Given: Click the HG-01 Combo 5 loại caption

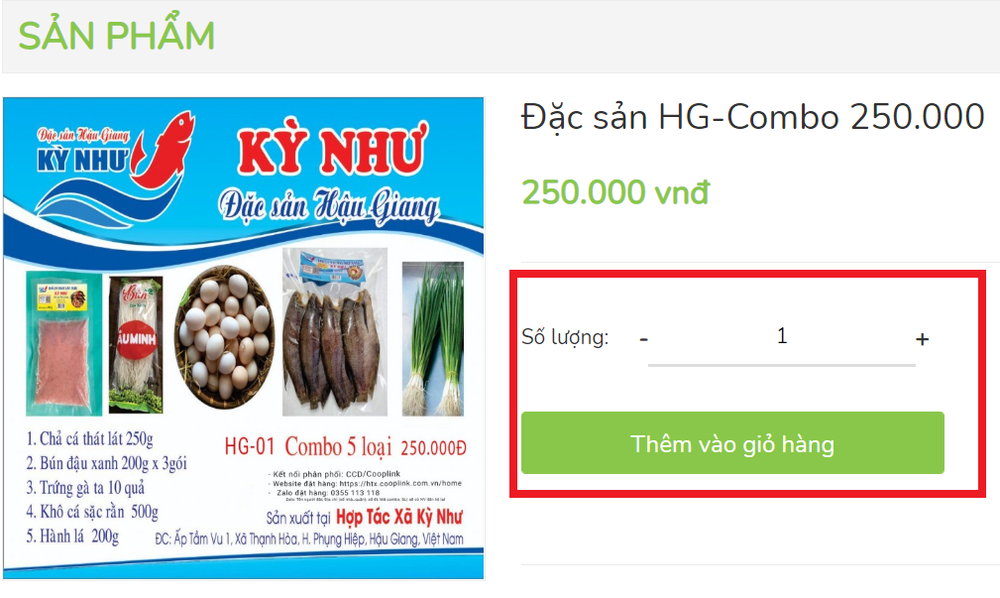Looking at the screenshot, I should click(308, 447).
